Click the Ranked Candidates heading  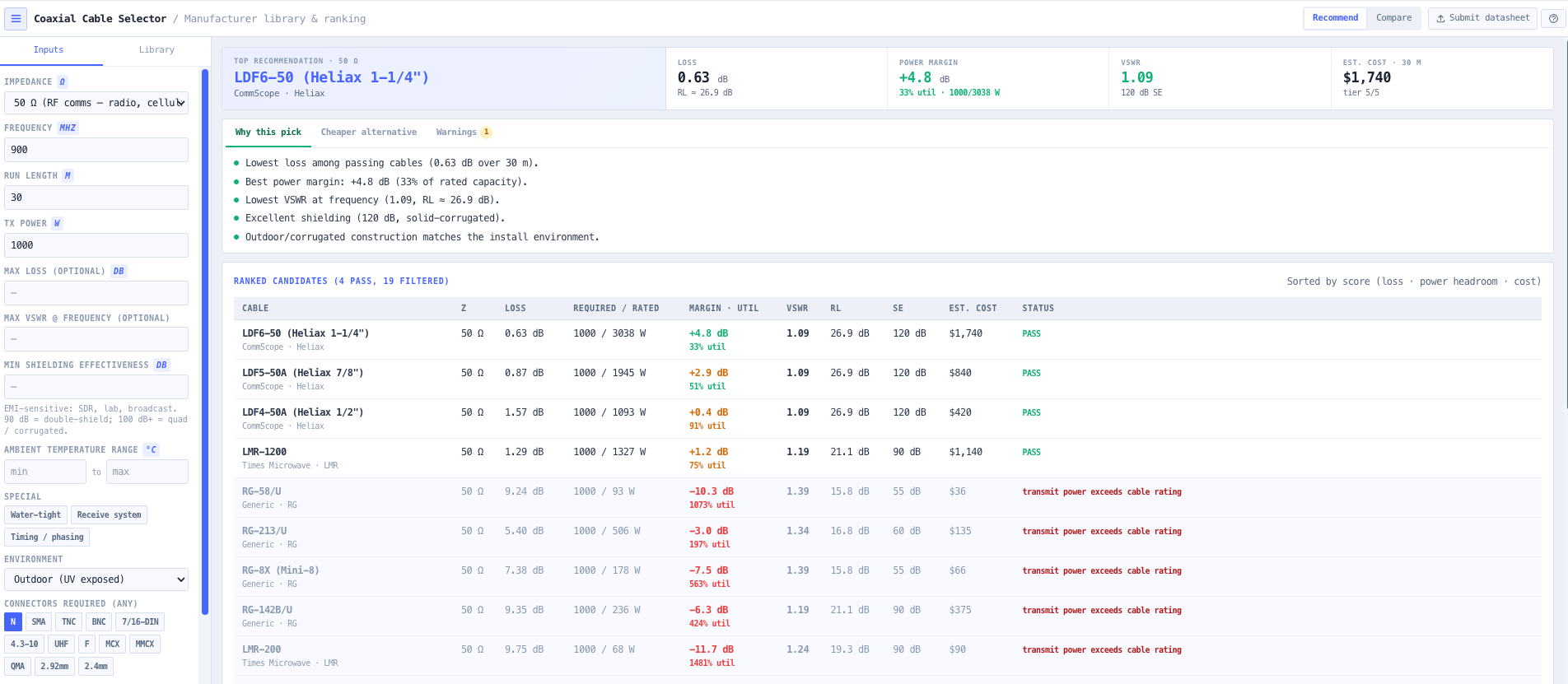[341, 282]
